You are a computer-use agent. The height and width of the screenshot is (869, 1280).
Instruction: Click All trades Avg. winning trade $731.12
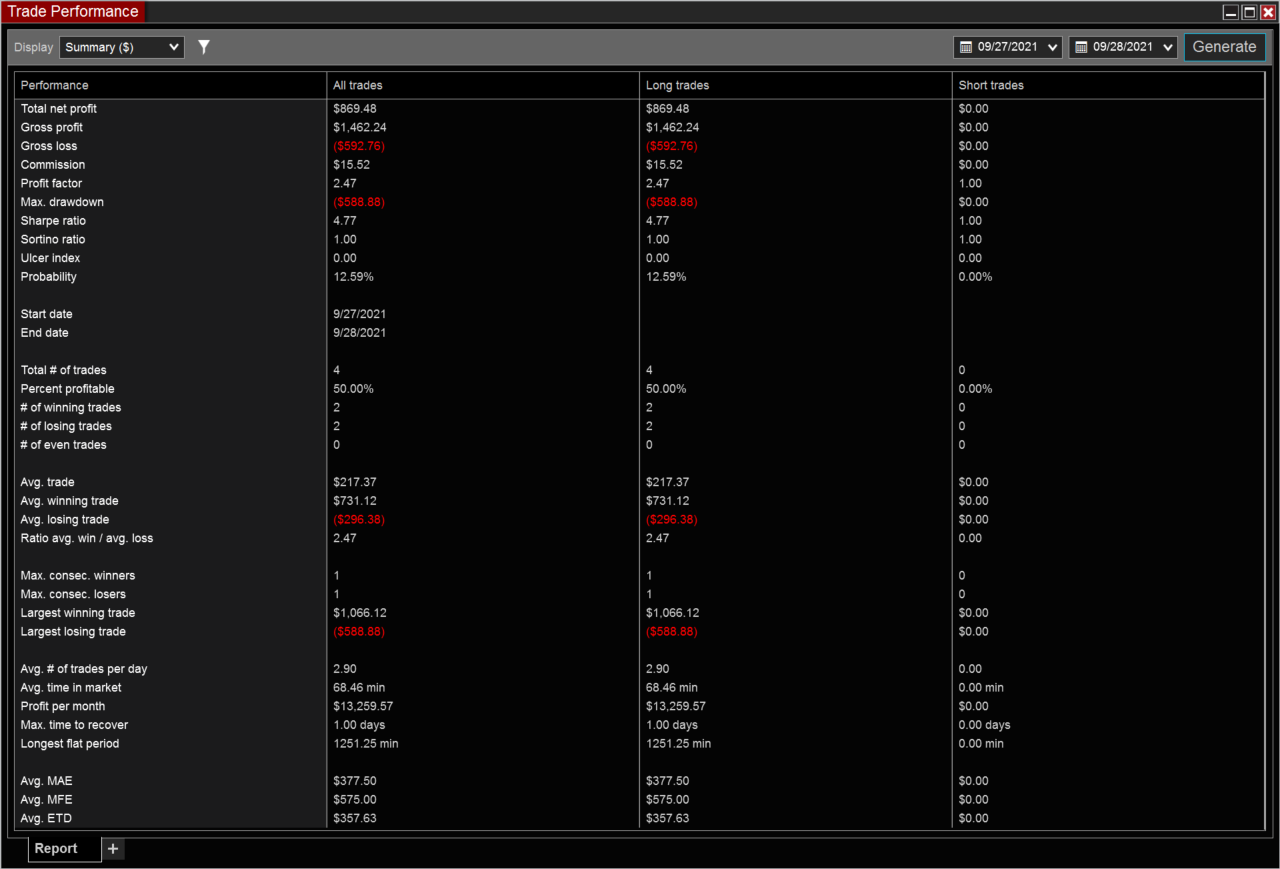(x=355, y=500)
